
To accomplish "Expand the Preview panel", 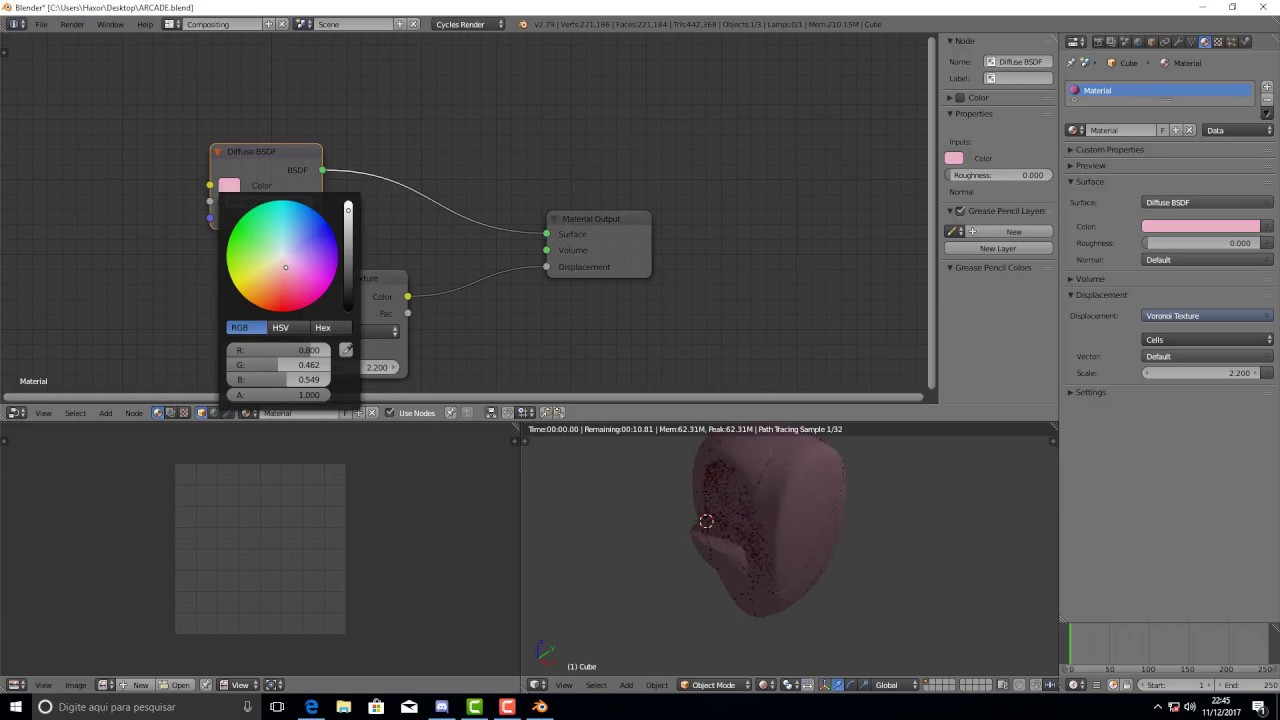I will (1090, 165).
